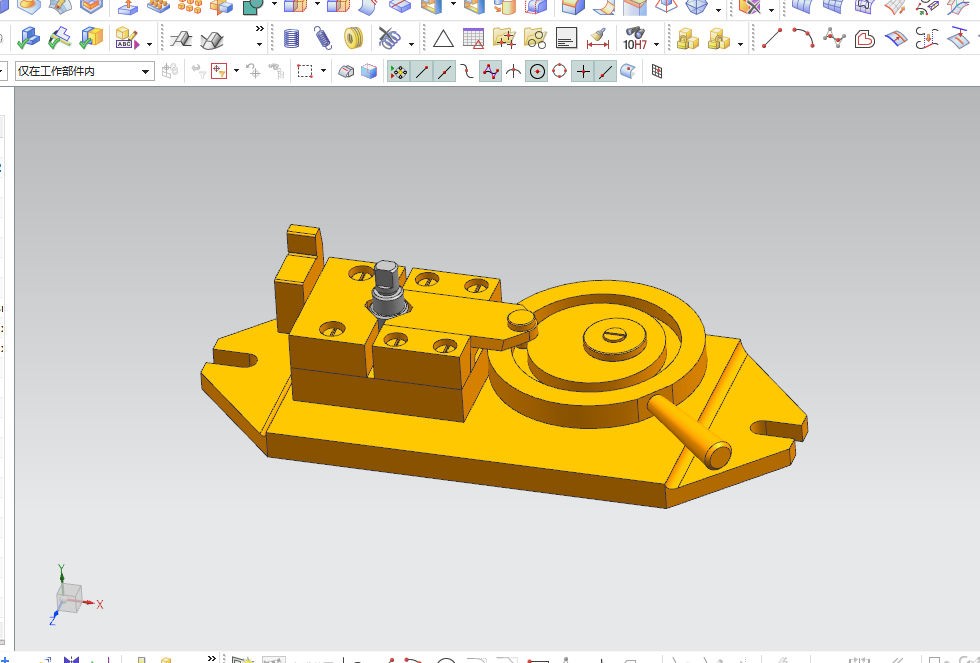This screenshot has width=980, height=663.
Task: Click the red selection filter funnel icon
Action: tap(218, 71)
